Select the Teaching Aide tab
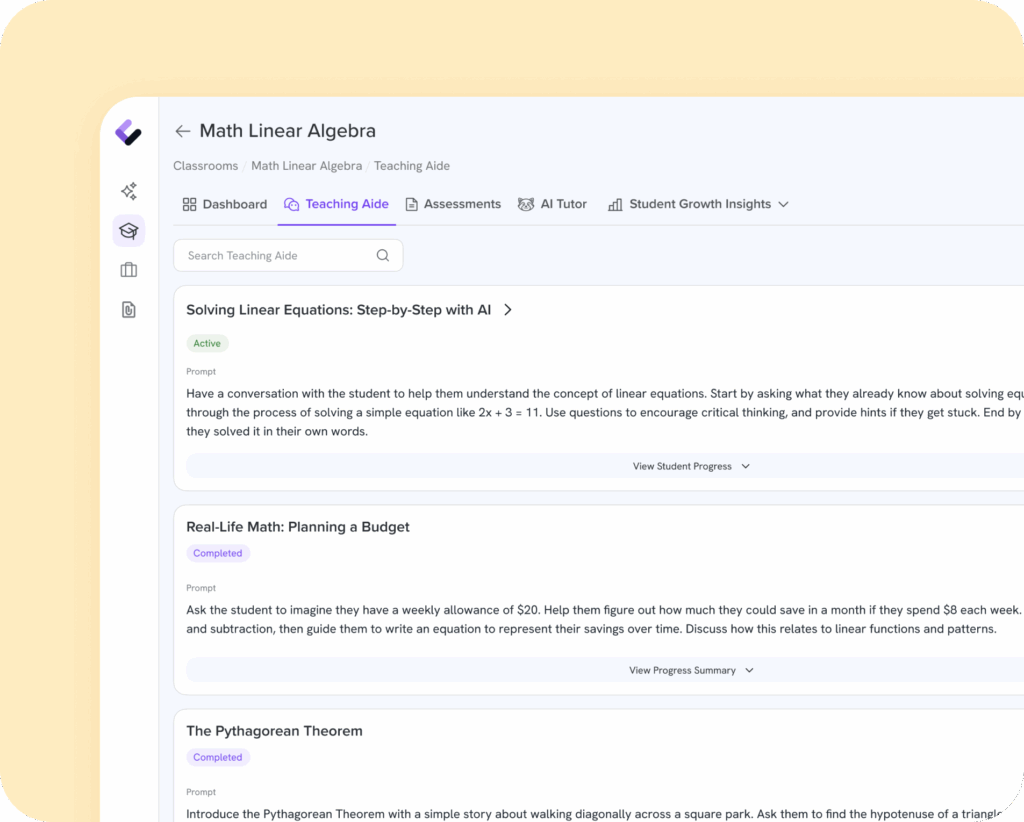 point(337,204)
